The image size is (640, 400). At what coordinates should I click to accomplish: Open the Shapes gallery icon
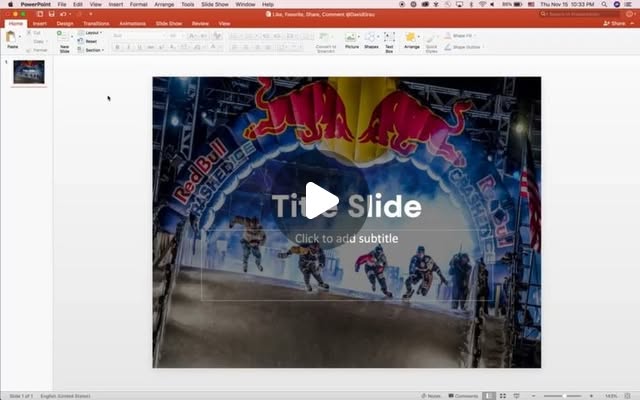click(x=370, y=37)
